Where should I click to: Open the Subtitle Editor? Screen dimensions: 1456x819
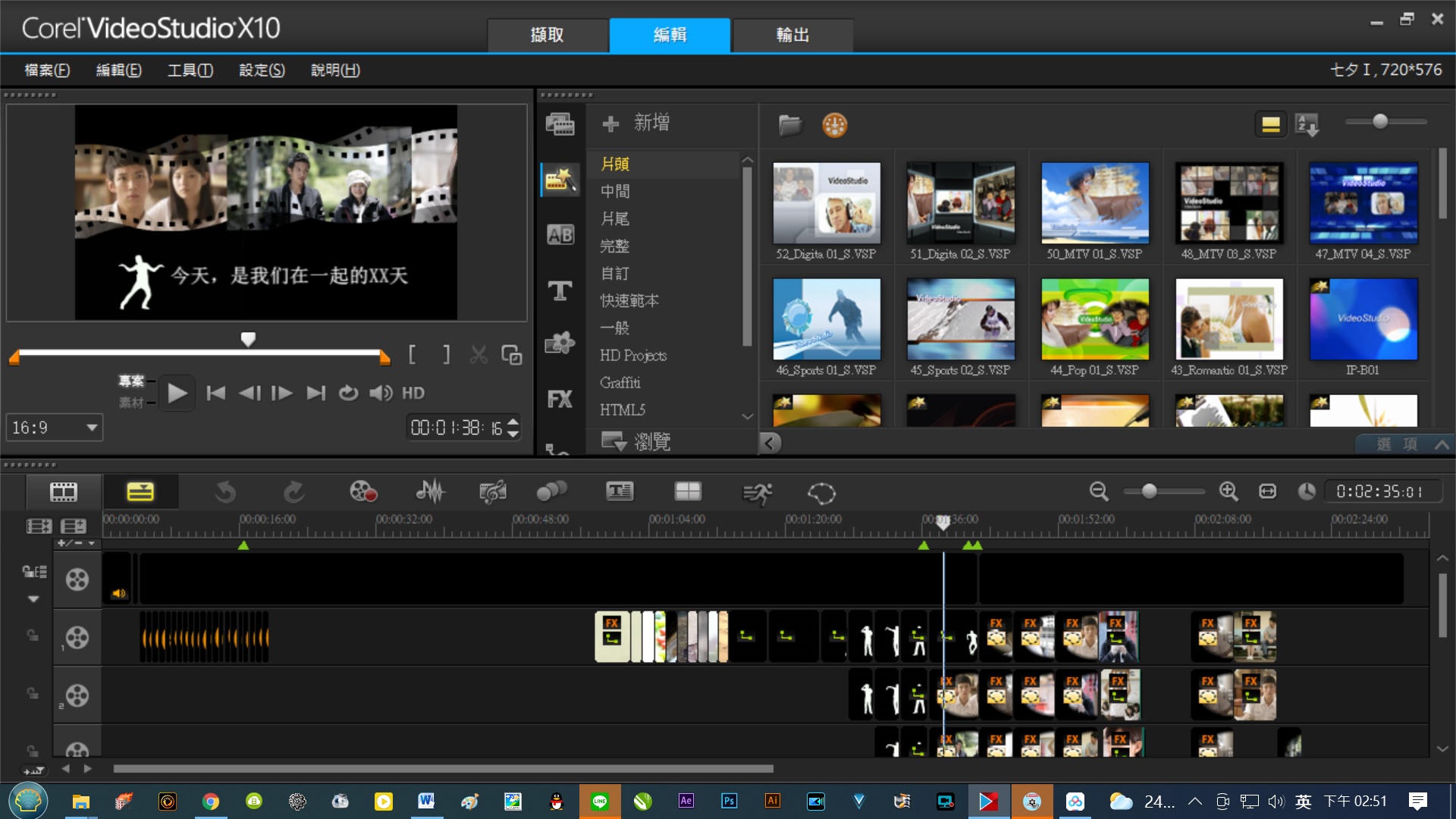pyautogui.click(x=620, y=492)
